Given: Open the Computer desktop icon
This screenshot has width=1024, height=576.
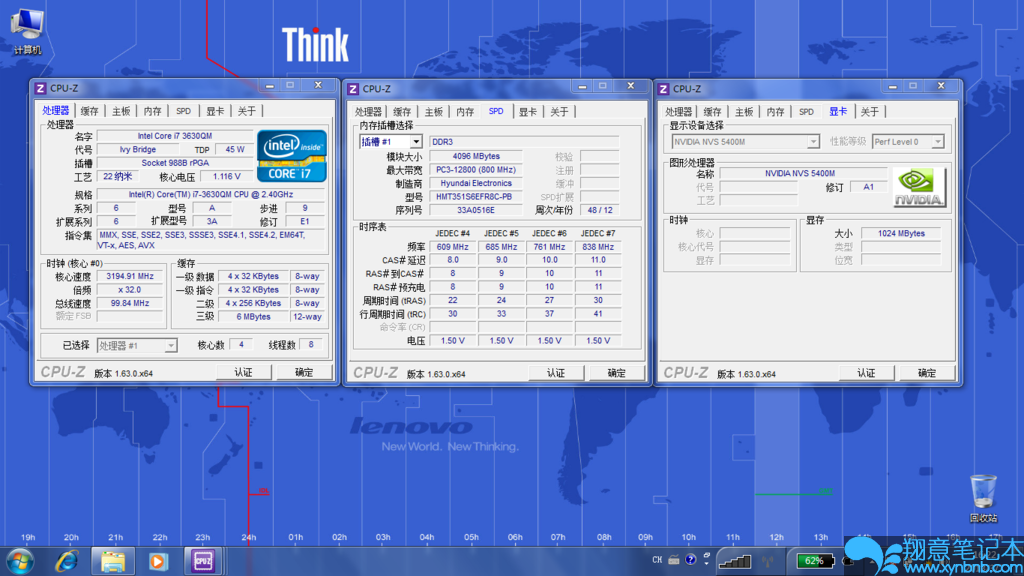Looking at the screenshot, I should tap(27, 31).
